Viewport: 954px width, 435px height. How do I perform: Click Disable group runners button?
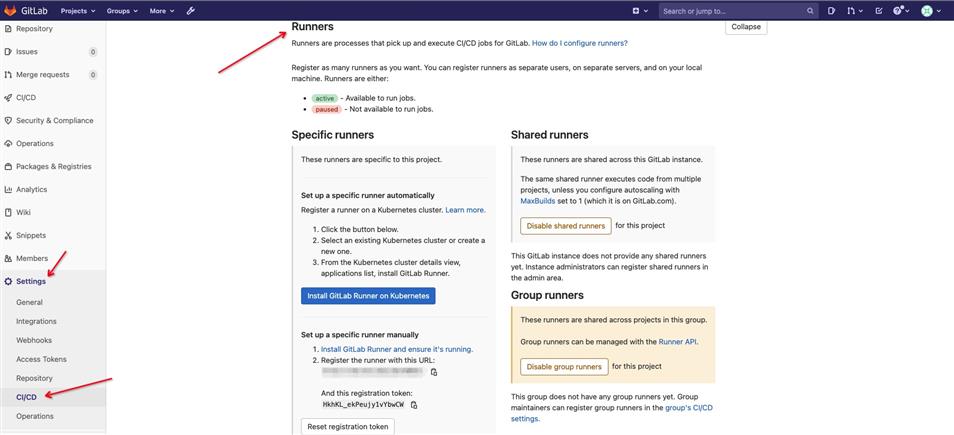564,366
